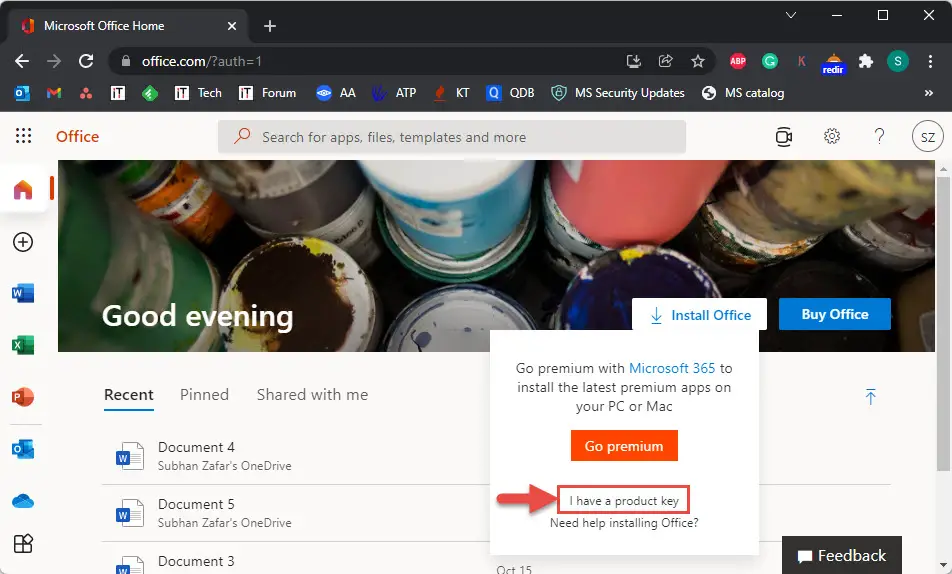Open the SZ account profile circle
Image resolution: width=952 pixels, height=574 pixels.
click(x=927, y=137)
